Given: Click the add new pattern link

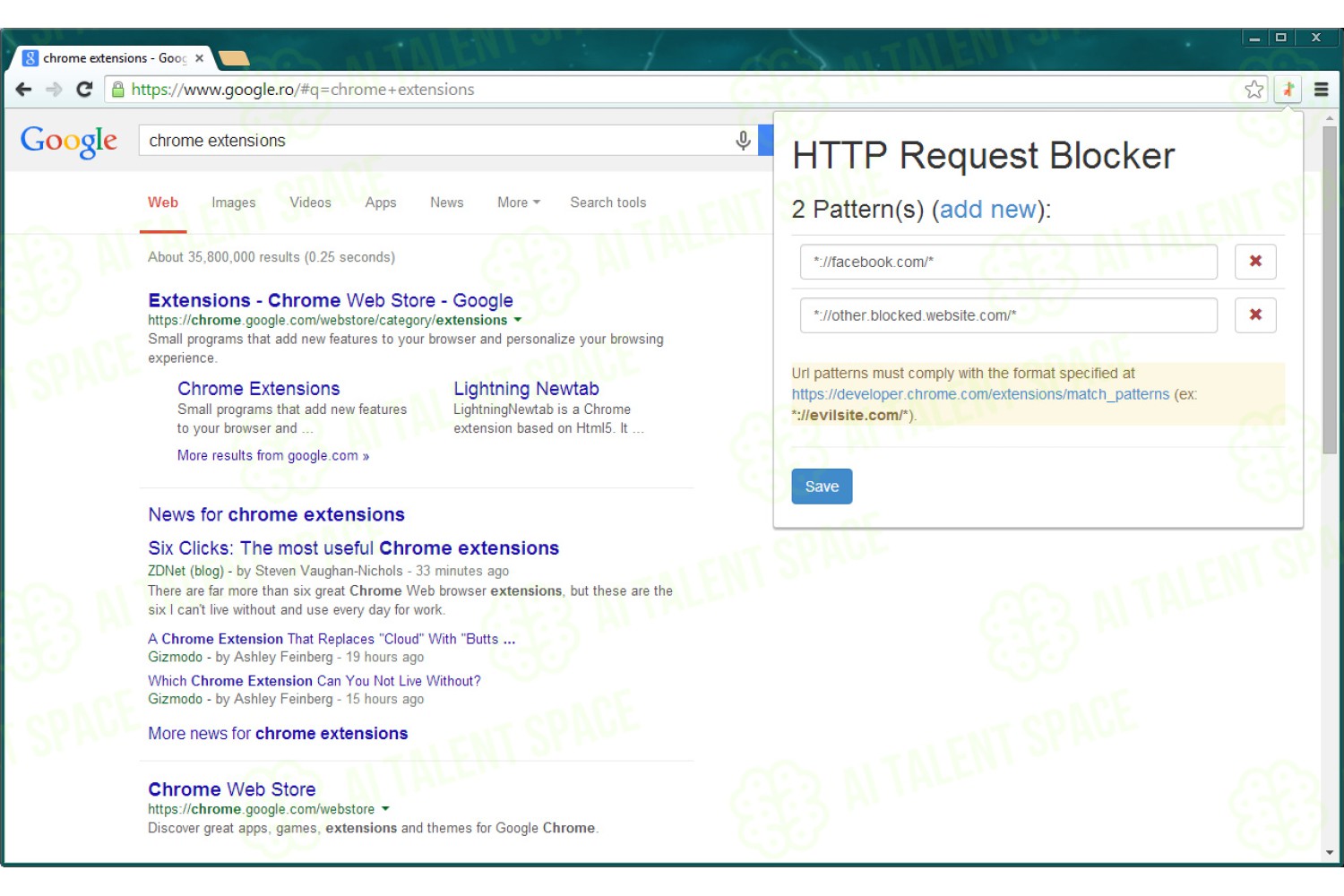Looking at the screenshot, I should point(987,209).
